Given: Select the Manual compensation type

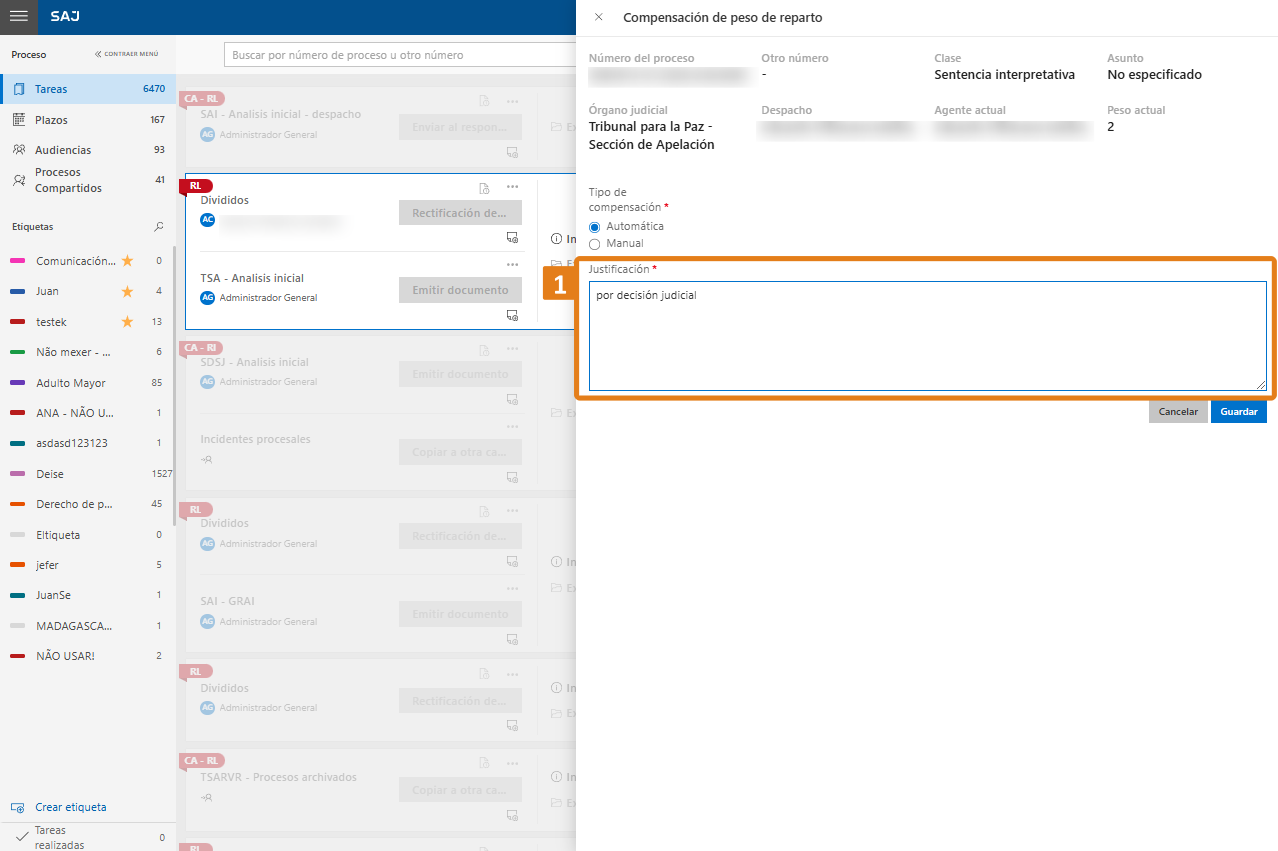Looking at the screenshot, I should click(x=595, y=244).
